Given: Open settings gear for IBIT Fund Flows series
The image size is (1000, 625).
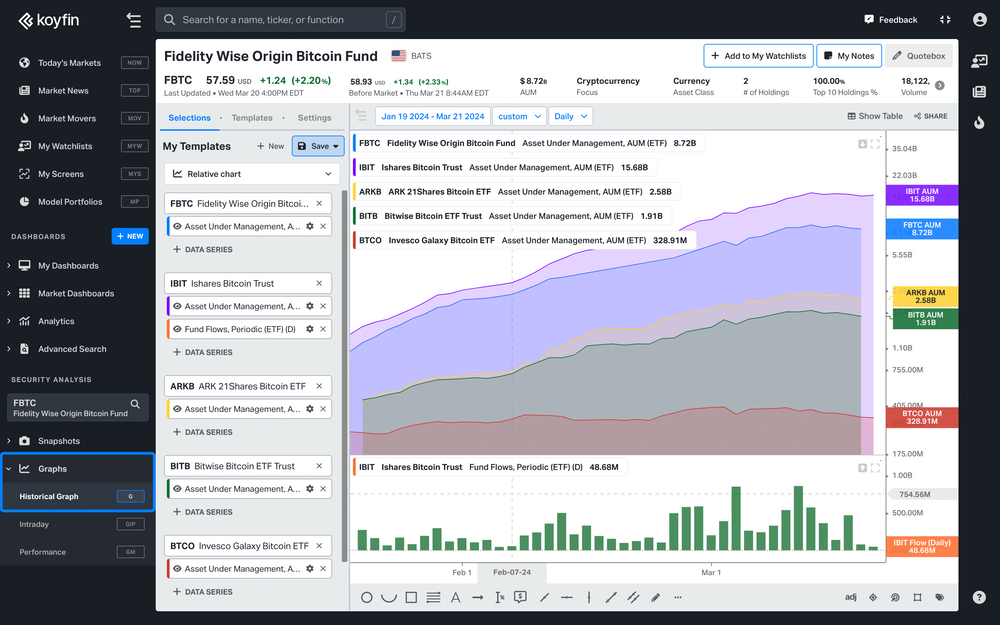Looking at the screenshot, I should tap(310, 329).
